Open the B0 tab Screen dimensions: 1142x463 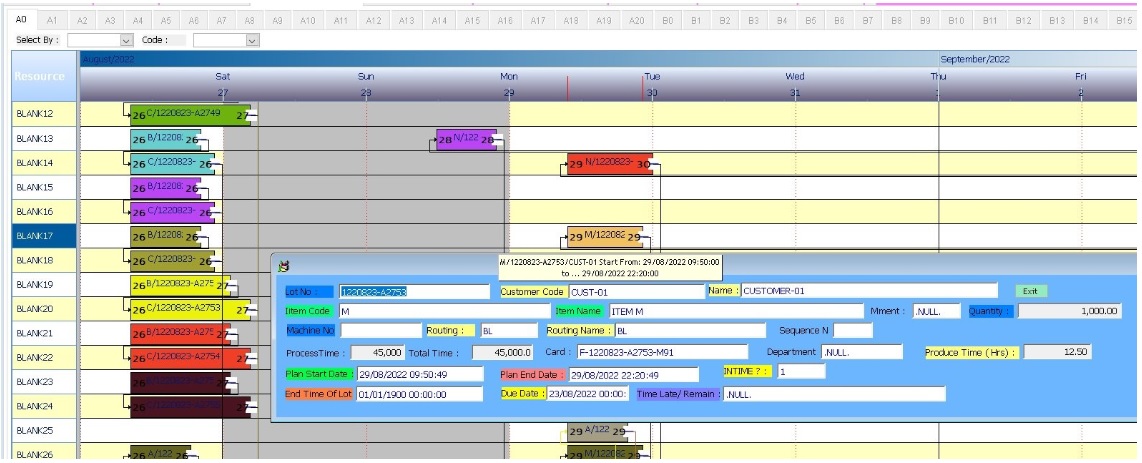[x=667, y=20]
